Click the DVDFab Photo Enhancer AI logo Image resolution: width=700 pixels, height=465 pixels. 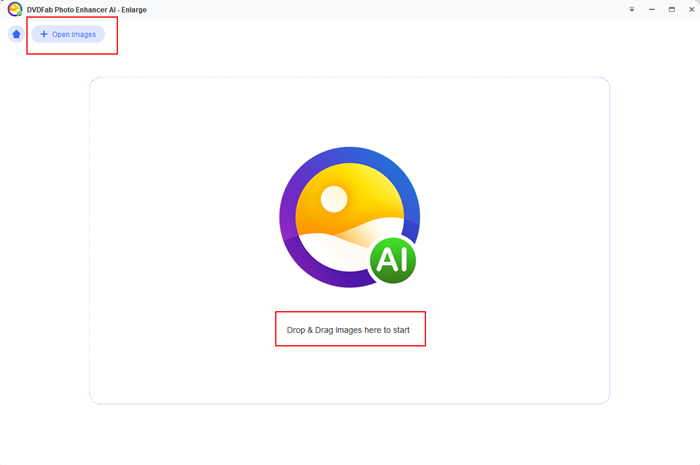[15, 9]
